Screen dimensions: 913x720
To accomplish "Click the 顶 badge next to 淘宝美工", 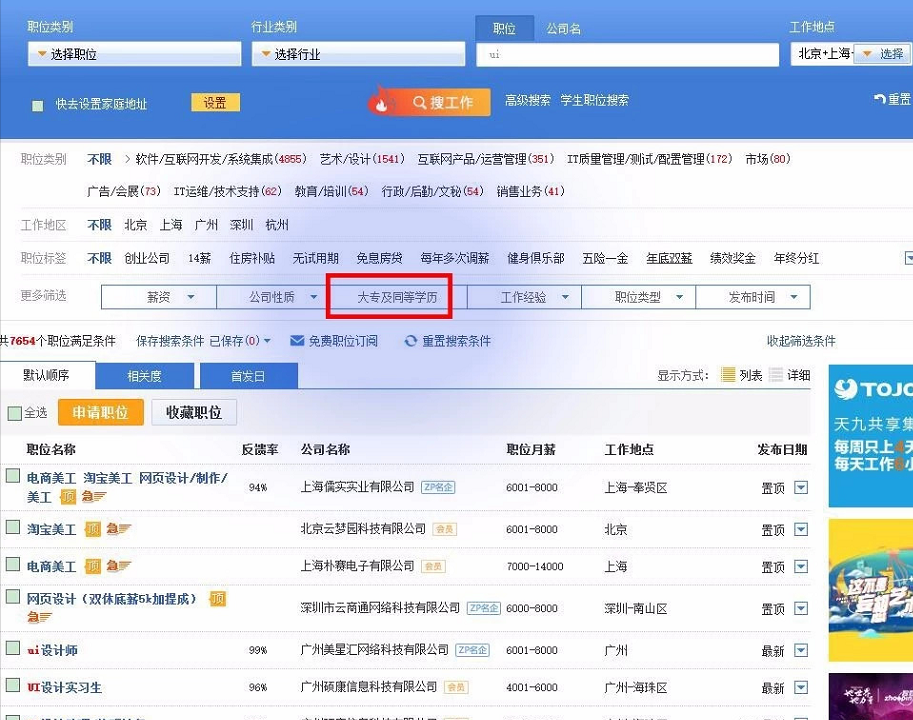I will [93, 528].
